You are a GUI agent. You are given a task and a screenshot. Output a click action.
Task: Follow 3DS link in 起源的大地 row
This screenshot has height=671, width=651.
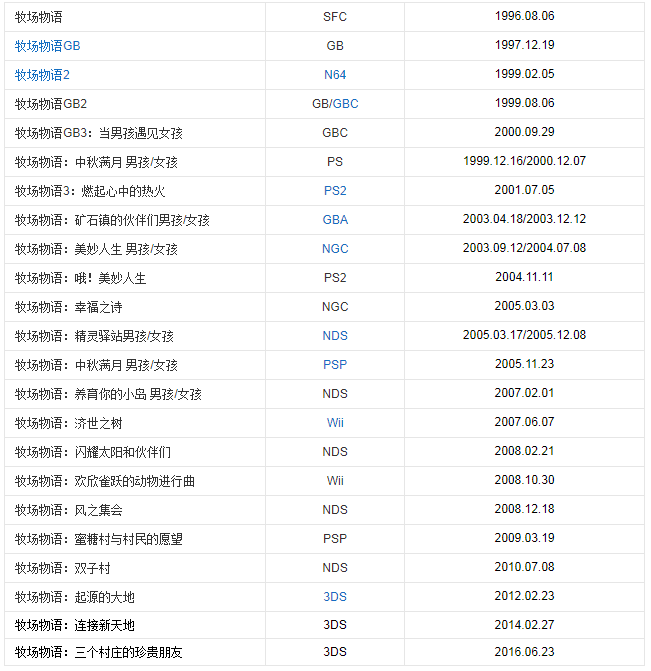[x=335, y=597]
